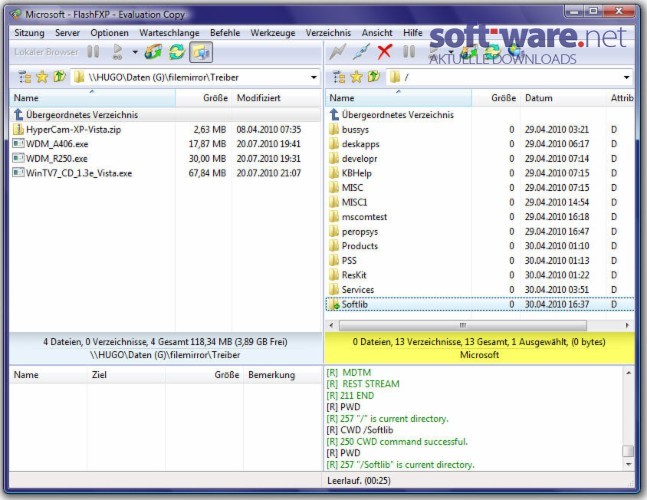The image size is (647, 500).
Task: Click the right arrow of horizontal scrollbar
Action: pos(627,325)
